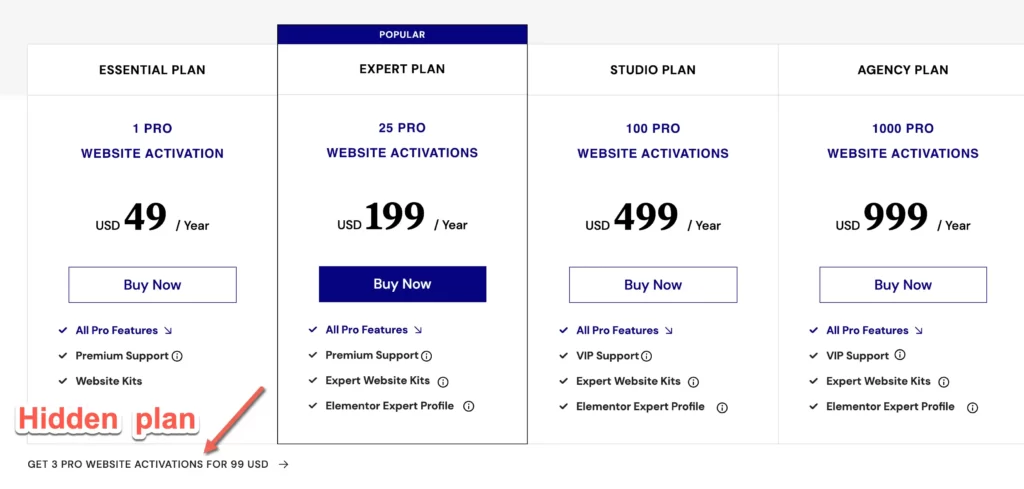Open info icon for Studio Expert Website Kits
Viewport: 1024px width, 489px height.
point(694,383)
